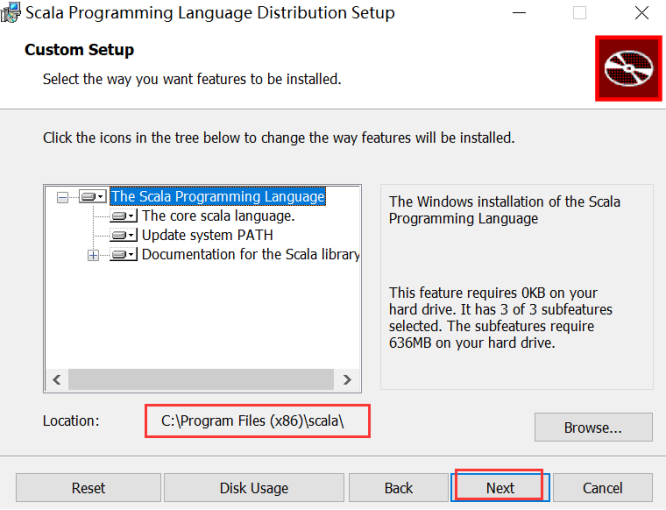Click the feature size description text mentioning 636MB
The width and height of the screenshot is (666, 510).
[x=501, y=318]
